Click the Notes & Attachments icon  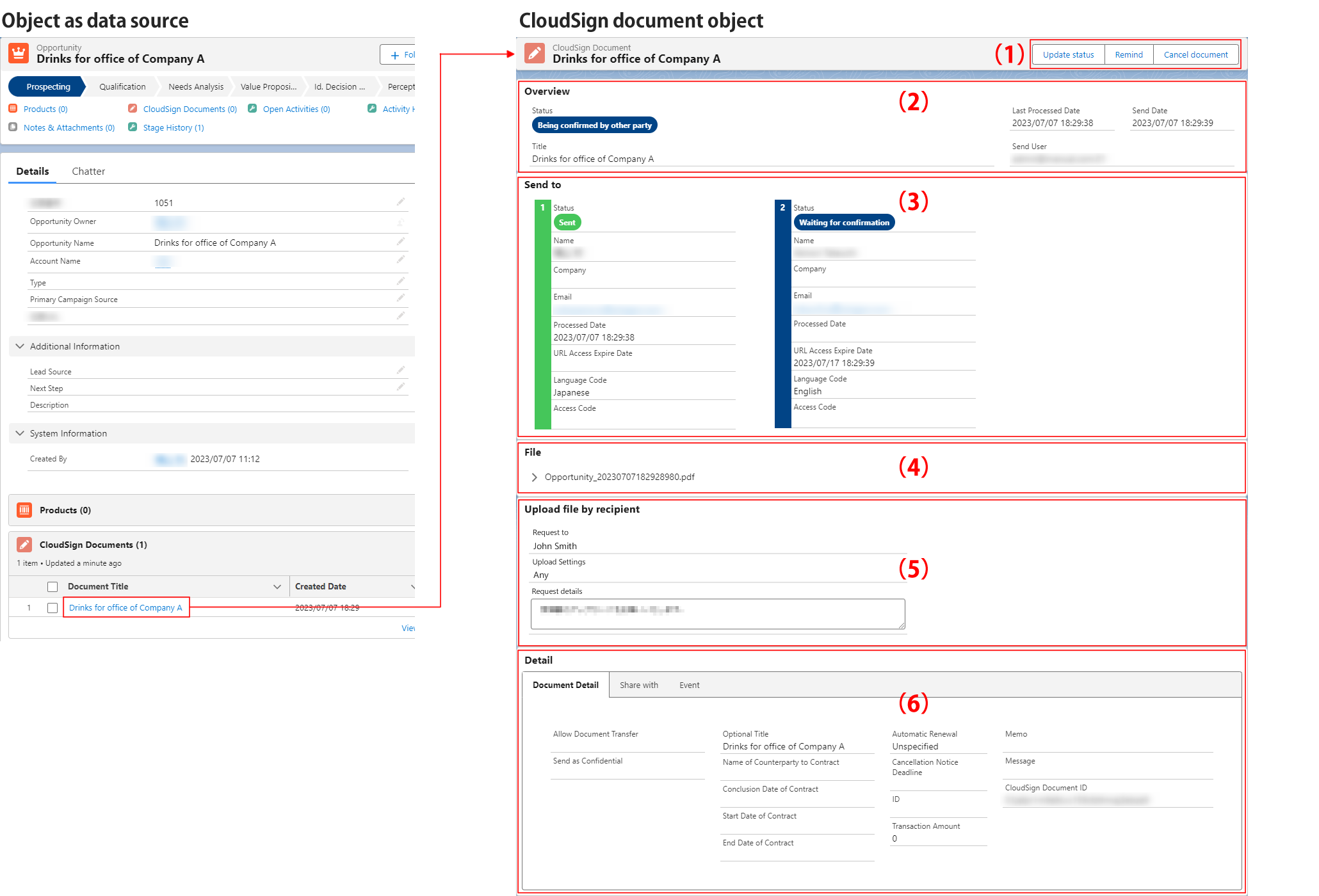pyautogui.click(x=13, y=127)
